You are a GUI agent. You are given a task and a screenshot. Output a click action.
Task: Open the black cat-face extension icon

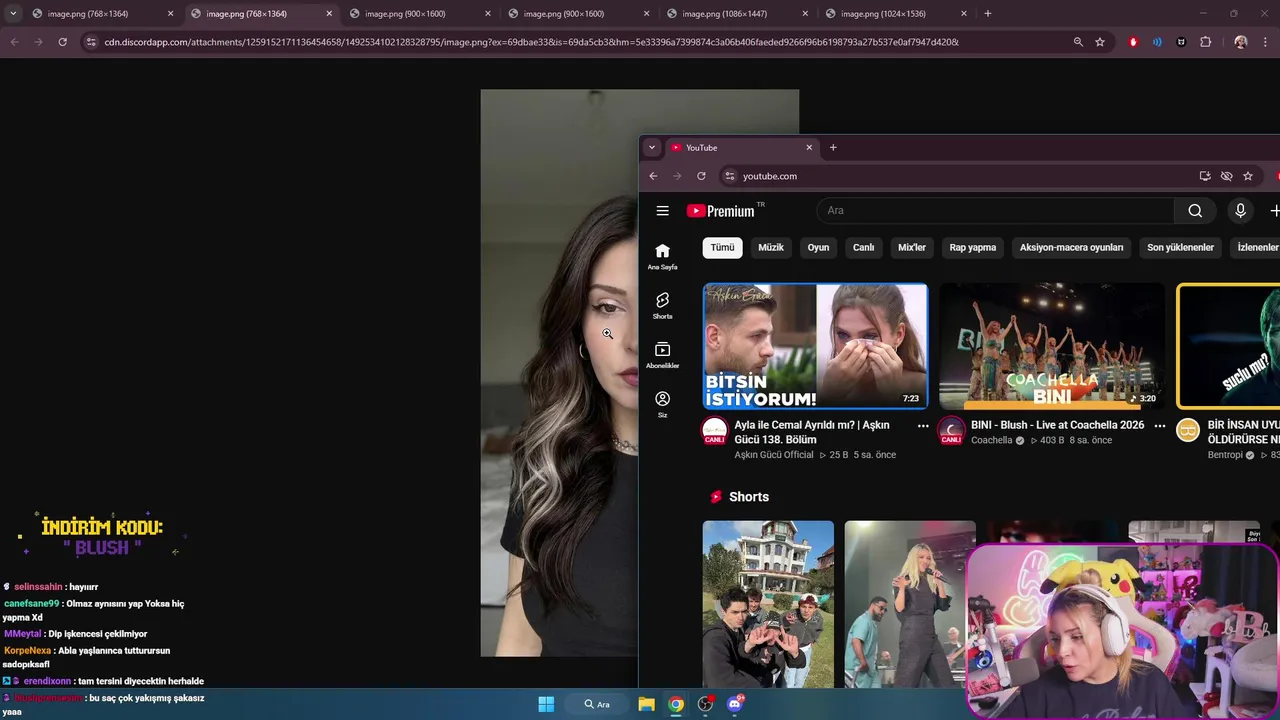pos(1181,42)
